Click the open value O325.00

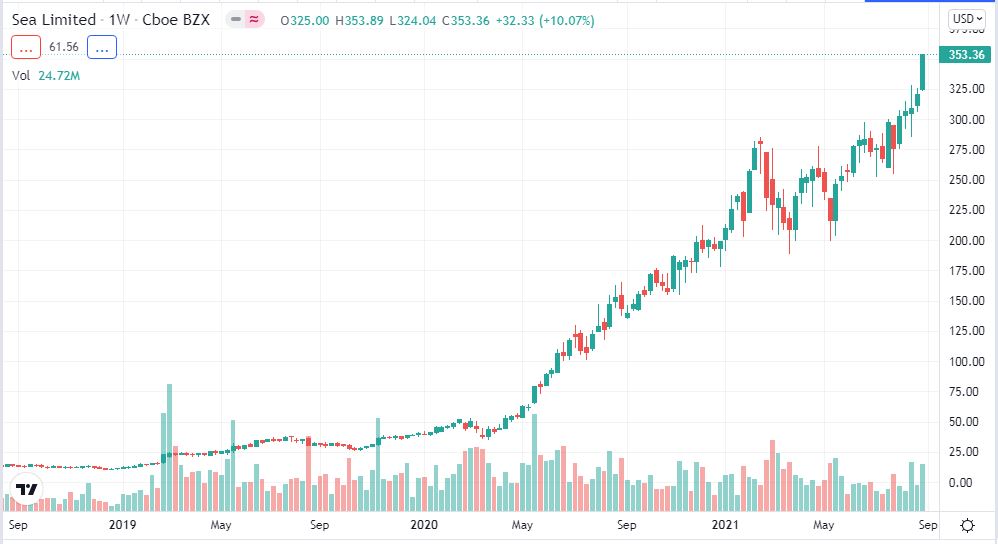(305, 20)
